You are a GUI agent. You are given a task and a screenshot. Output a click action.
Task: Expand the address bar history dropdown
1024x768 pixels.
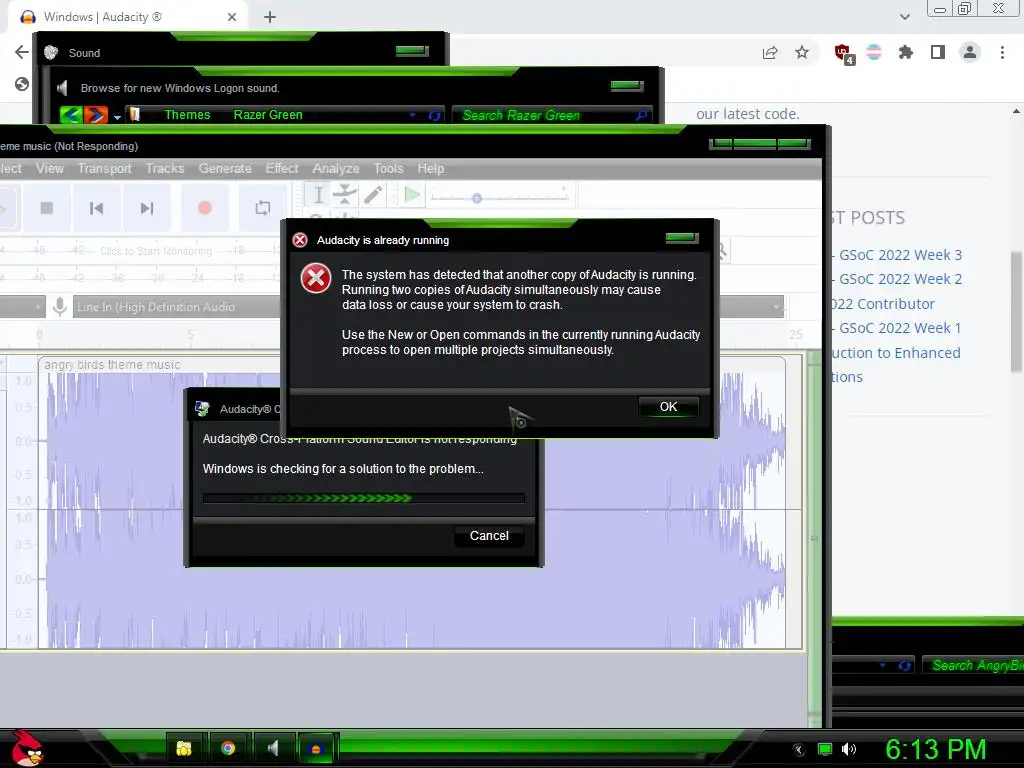pos(412,115)
